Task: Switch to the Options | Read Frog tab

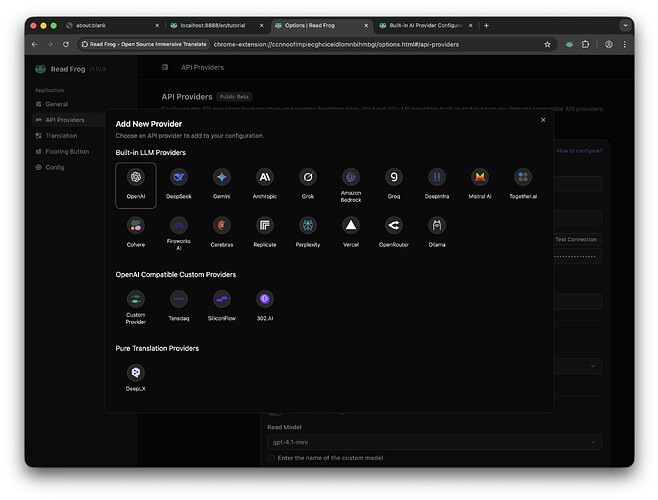Action: pyautogui.click(x=321, y=25)
